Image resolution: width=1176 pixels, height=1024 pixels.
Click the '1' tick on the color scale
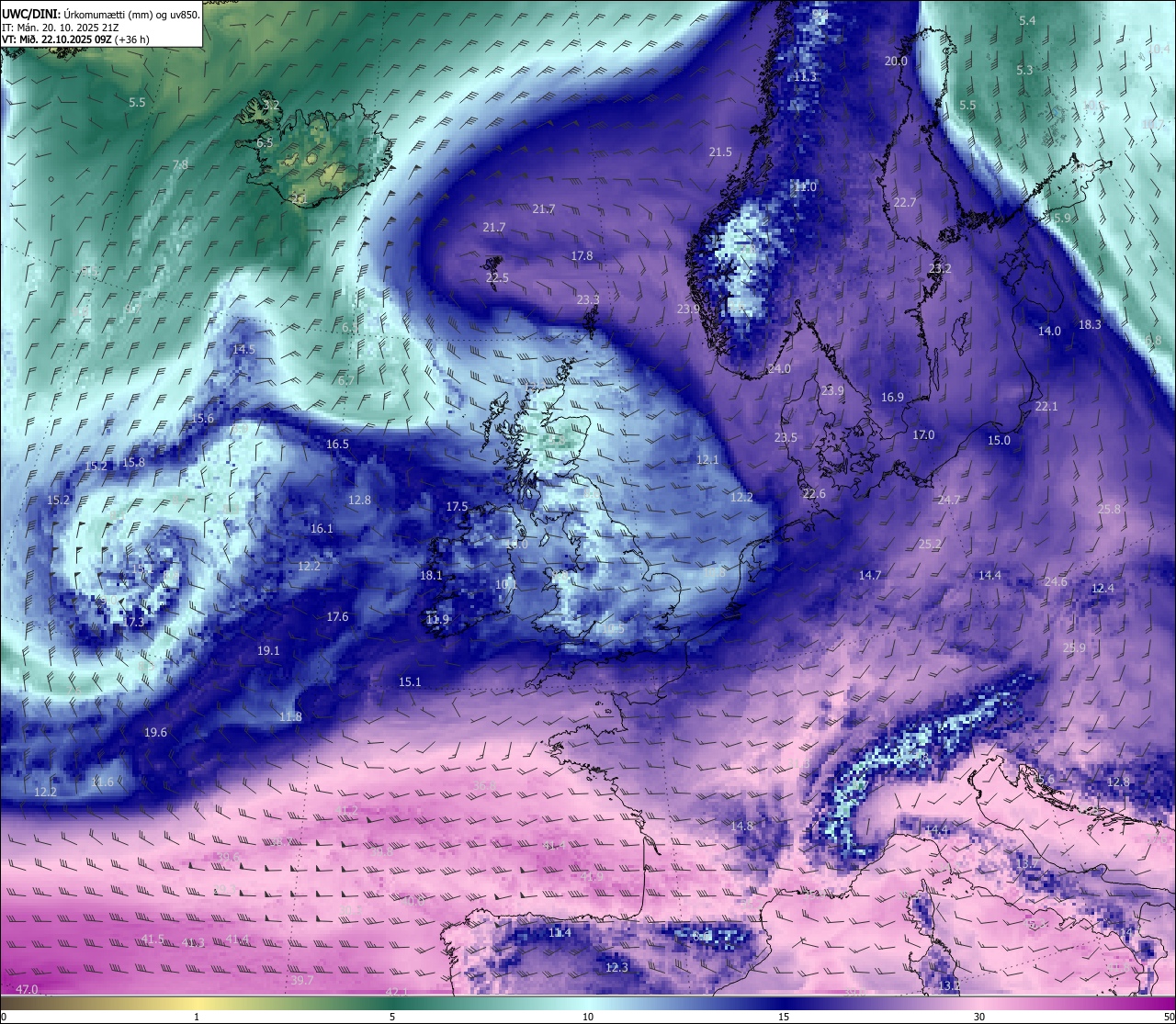pos(197,1017)
